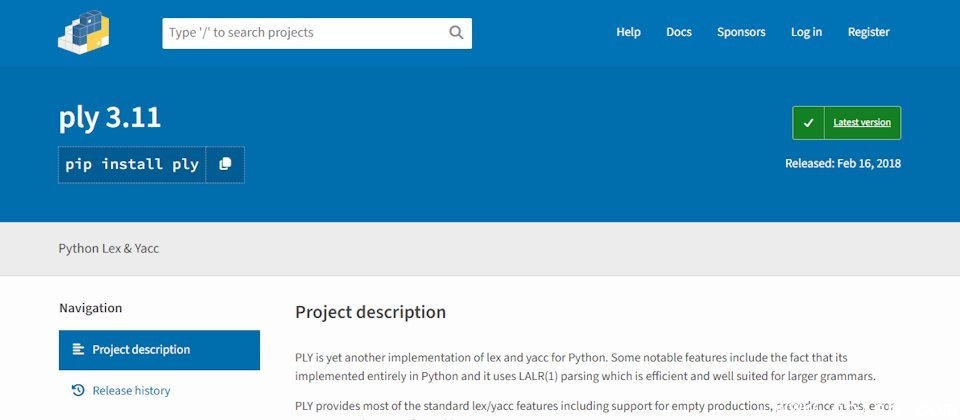Screen dimensions: 960x420
Task: Focus the search projects input field
Action: (305, 33)
